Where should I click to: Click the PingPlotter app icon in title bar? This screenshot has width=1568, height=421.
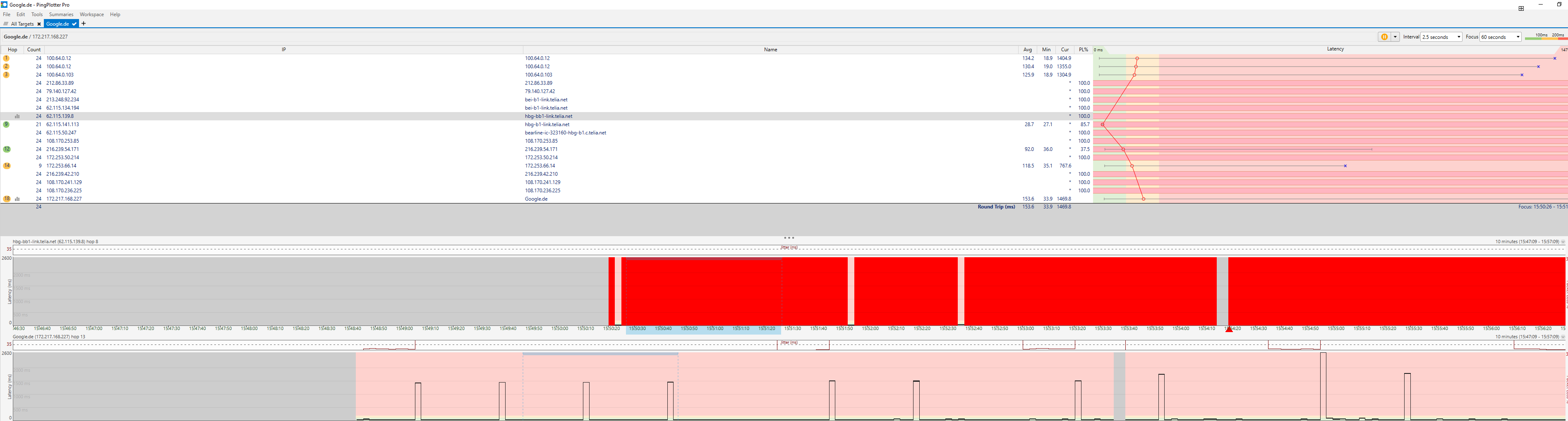[x=4, y=4]
